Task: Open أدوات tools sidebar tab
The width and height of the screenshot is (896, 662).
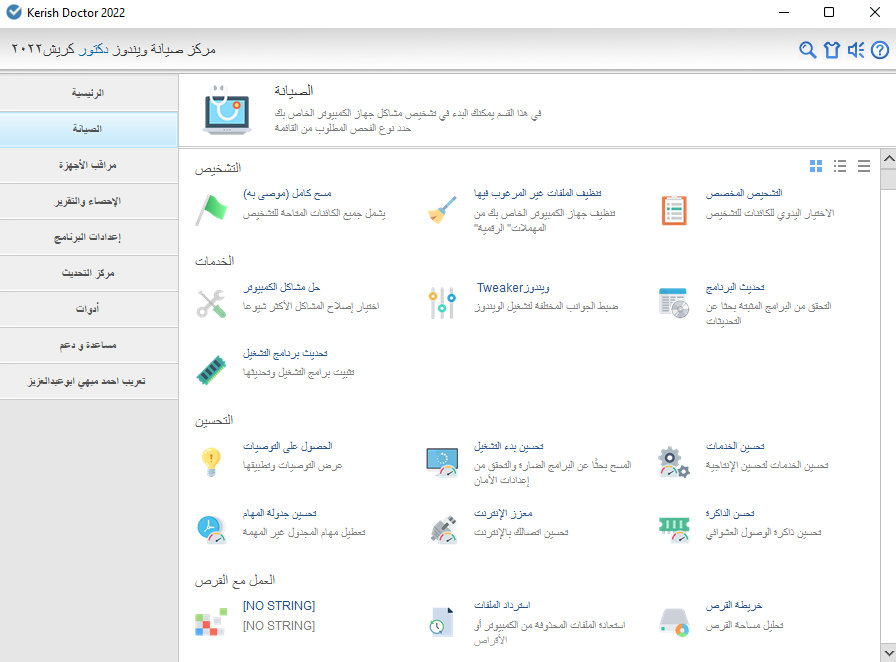Action: tap(89, 309)
